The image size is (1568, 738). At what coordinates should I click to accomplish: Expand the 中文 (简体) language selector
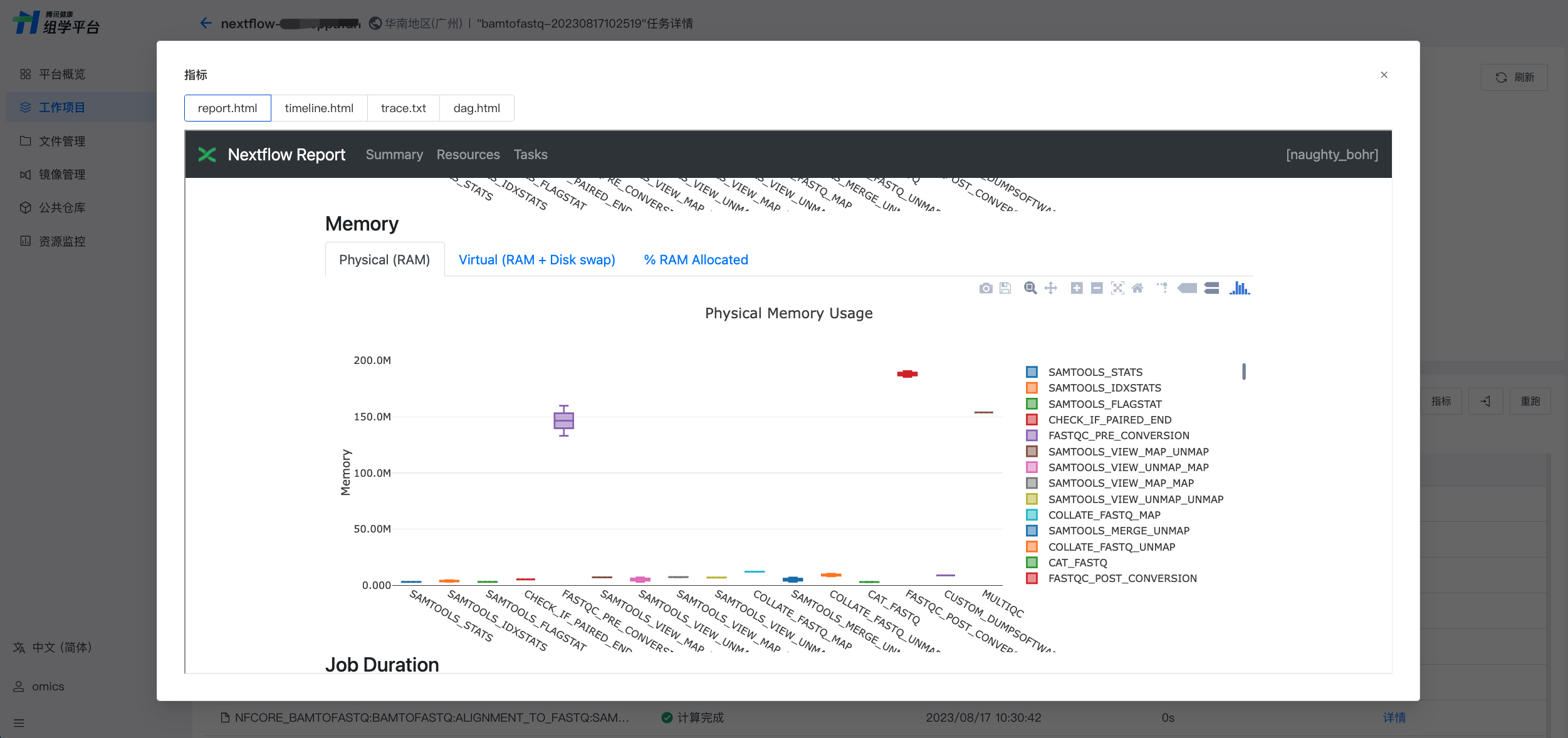pos(61,647)
